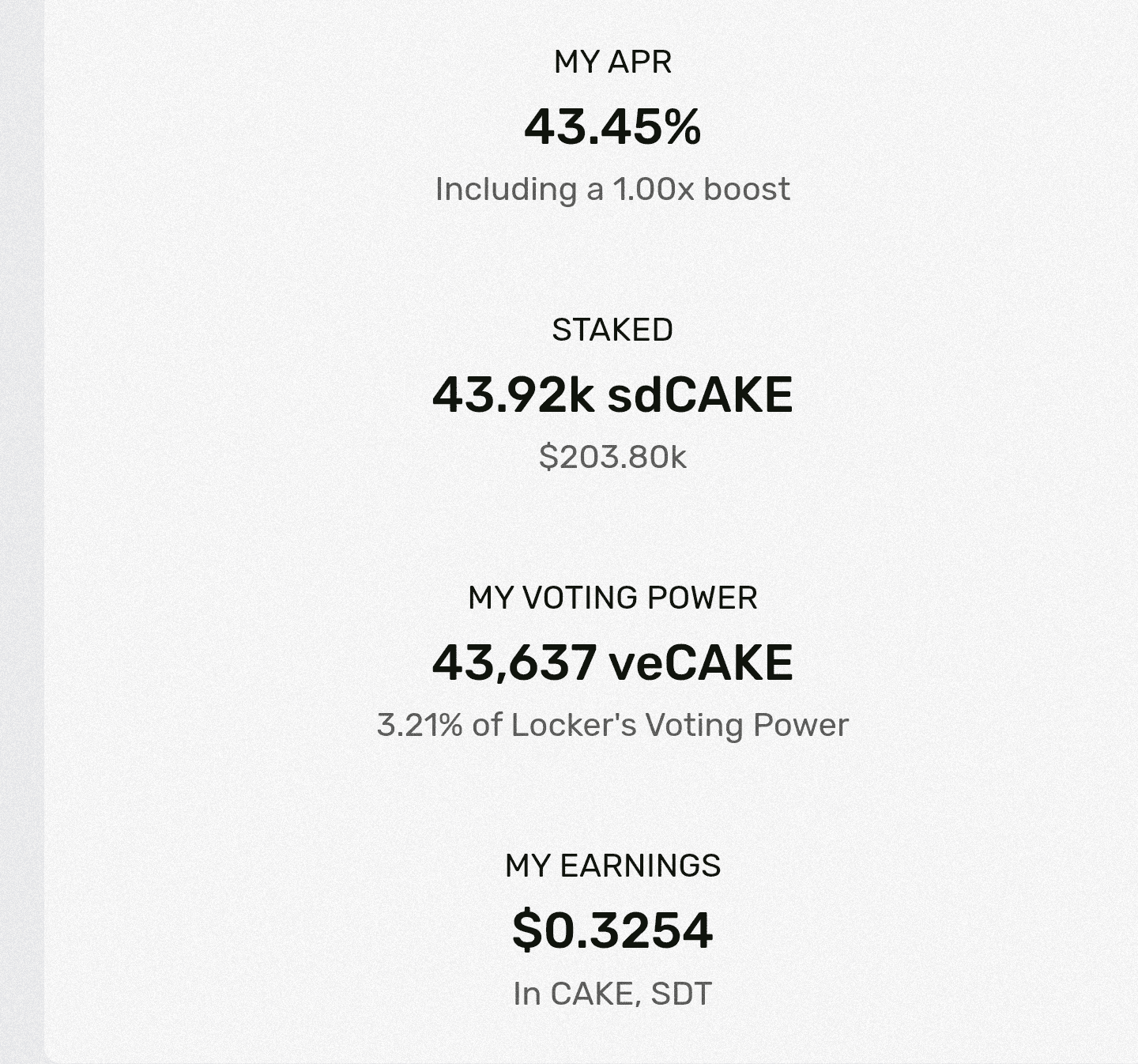This screenshot has height=1064, width=1138.
Task: Click the 'Locker's Voting Power' text
Action: pyautogui.click(x=680, y=725)
